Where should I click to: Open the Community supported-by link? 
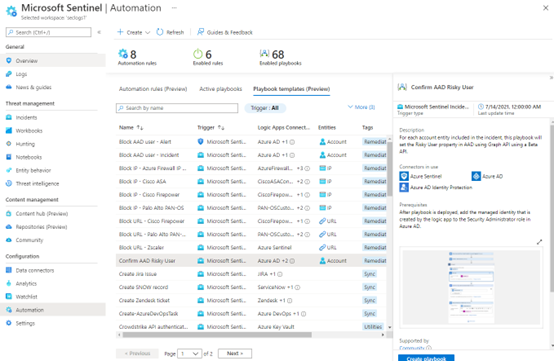(x=412, y=348)
